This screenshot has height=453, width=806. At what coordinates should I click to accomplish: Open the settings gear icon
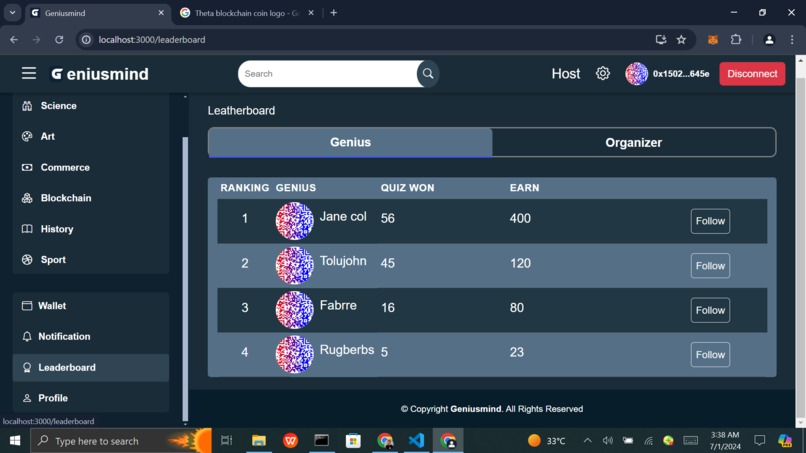click(602, 74)
